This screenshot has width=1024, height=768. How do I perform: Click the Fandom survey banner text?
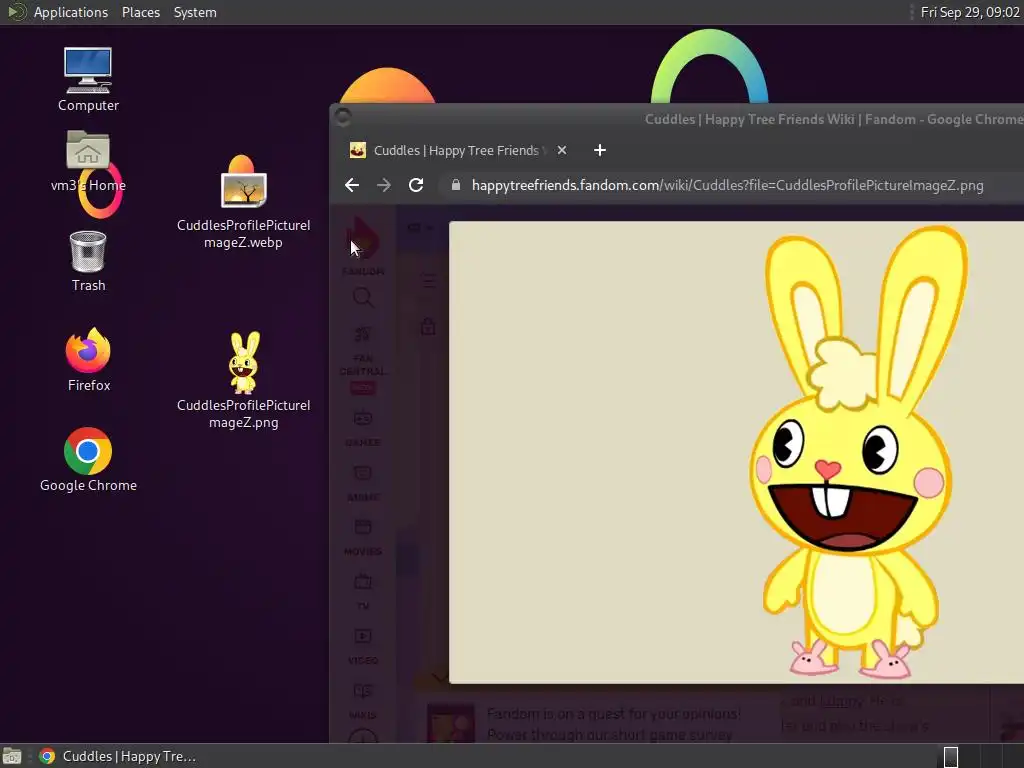pyautogui.click(x=614, y=724)
